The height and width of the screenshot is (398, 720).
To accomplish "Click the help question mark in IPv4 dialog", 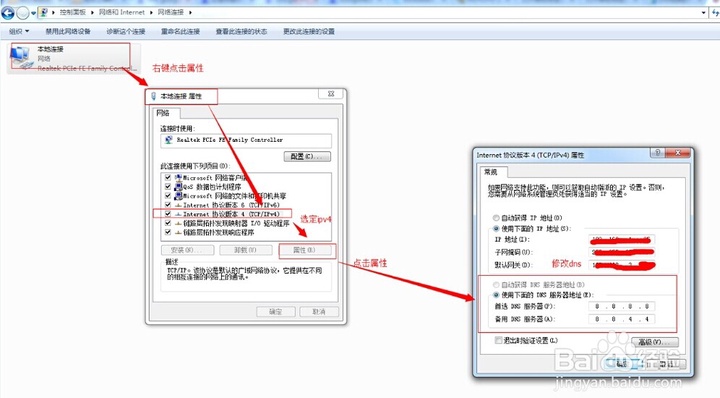I will tap(657, 152).
